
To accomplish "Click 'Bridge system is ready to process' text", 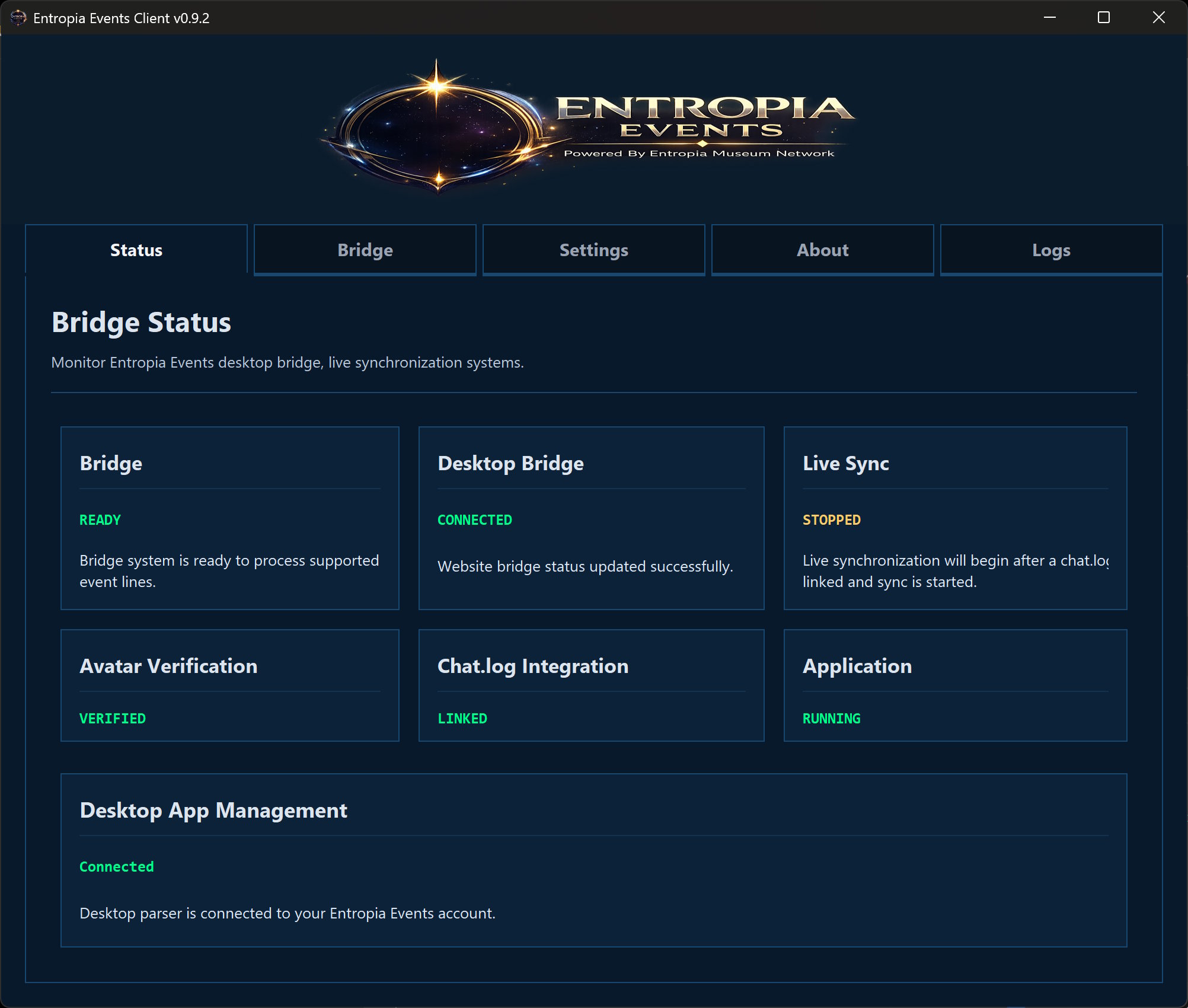I will click(229, 571).
